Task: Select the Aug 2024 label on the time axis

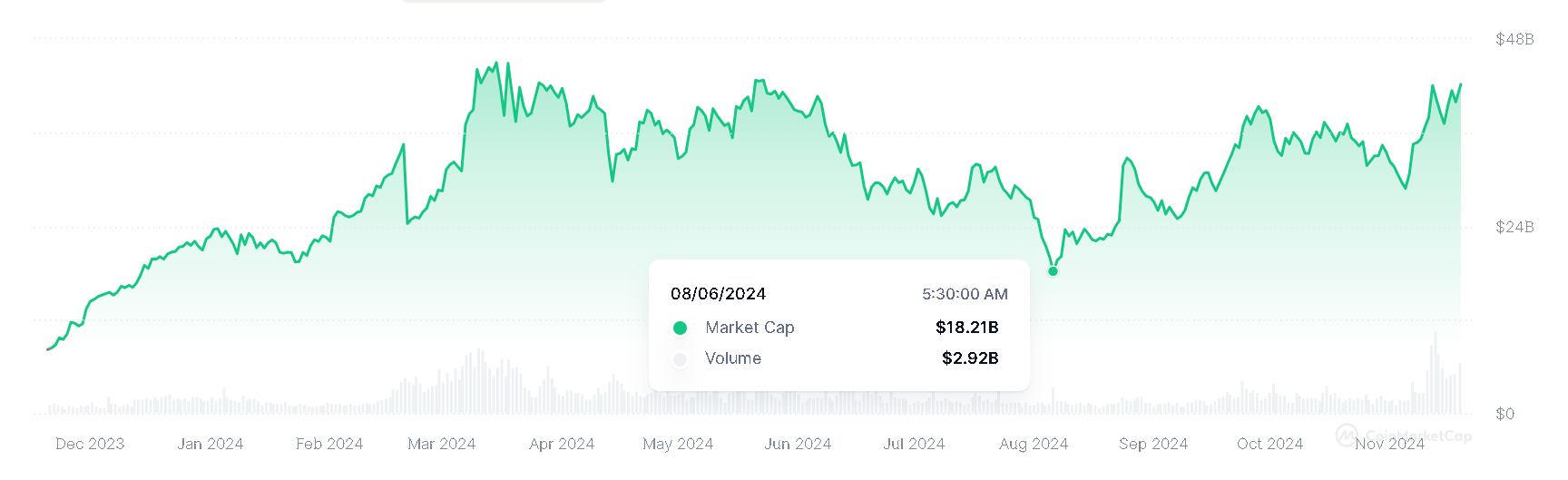Action: (x=1034, y=444)
